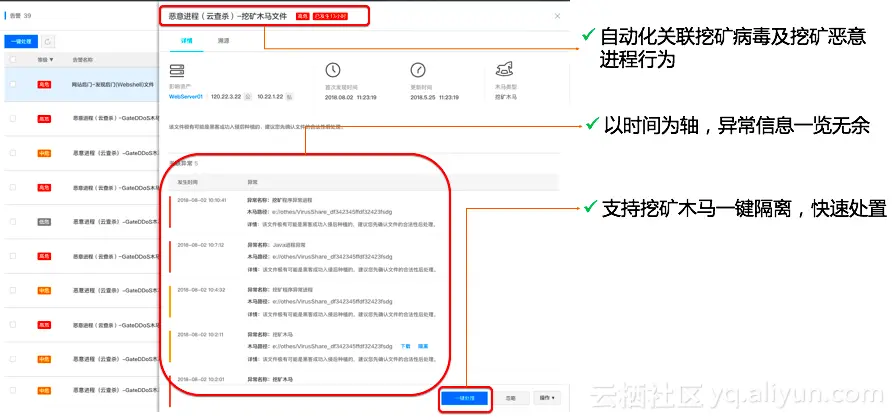Click the trojan type value 挖矿木马
895x420 pixels.
pos(506,98)
